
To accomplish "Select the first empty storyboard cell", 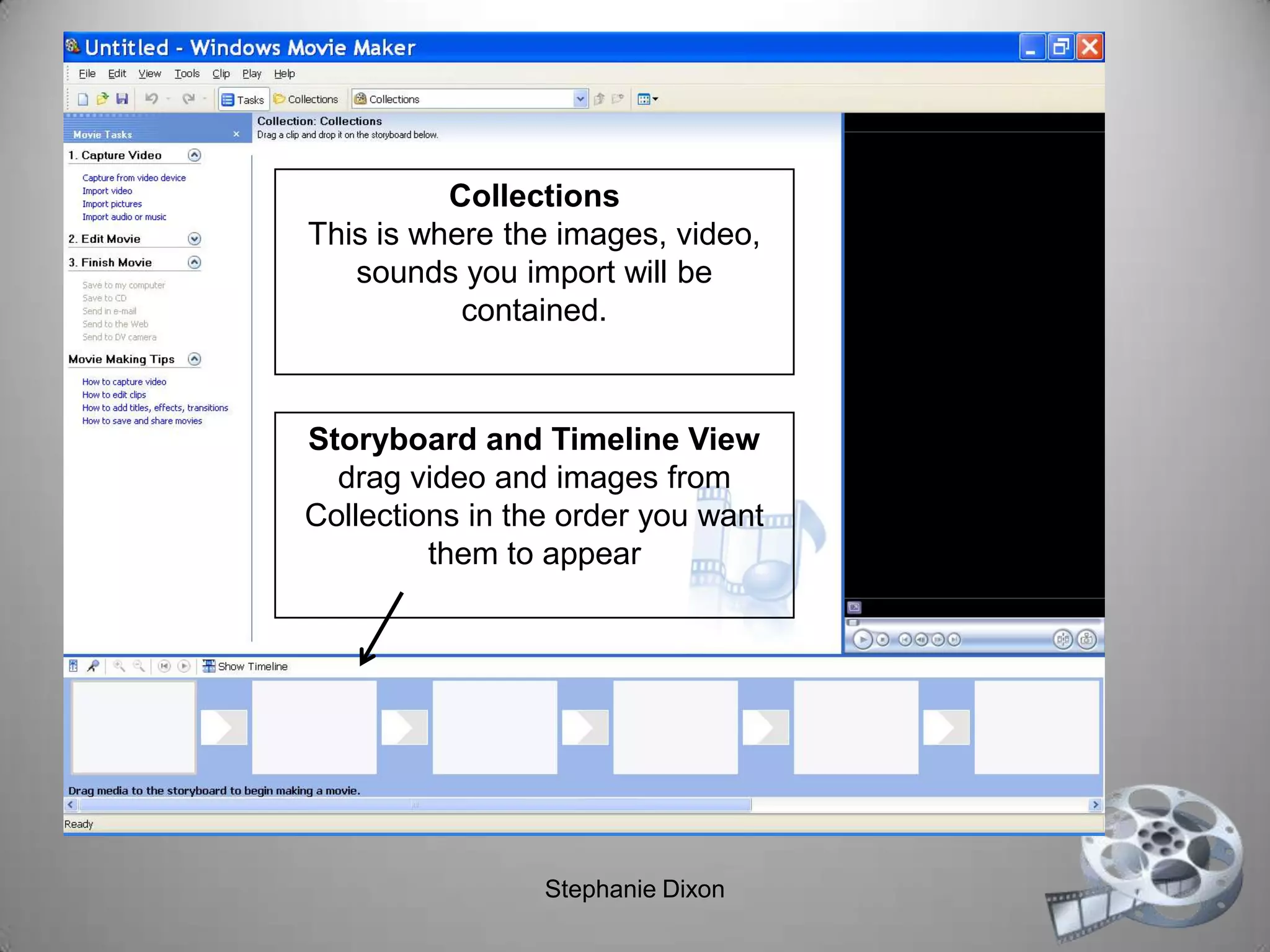I will pos(134,727).
